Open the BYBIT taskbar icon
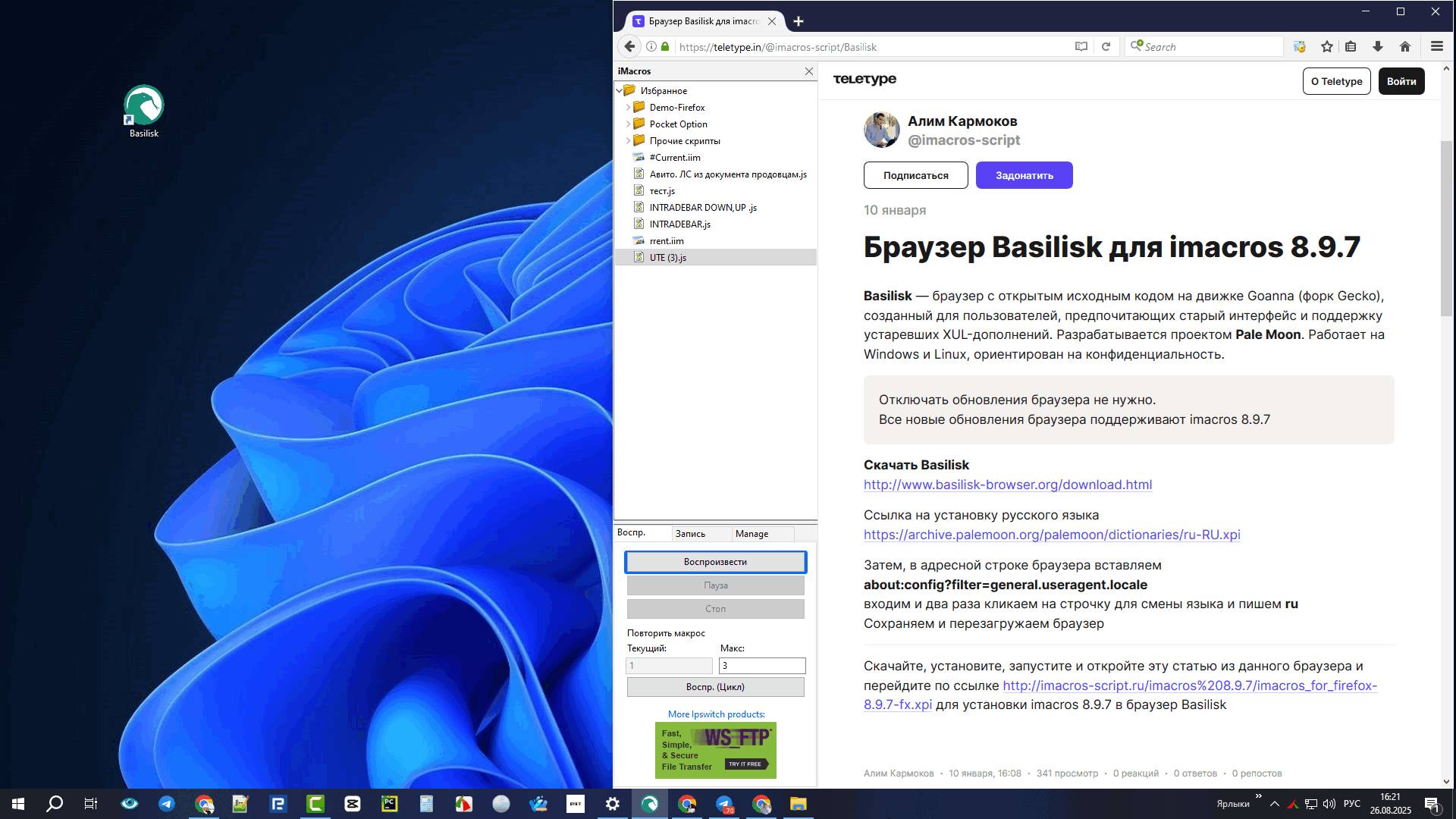Screen dimensions: 1456x819 point(576,804)
